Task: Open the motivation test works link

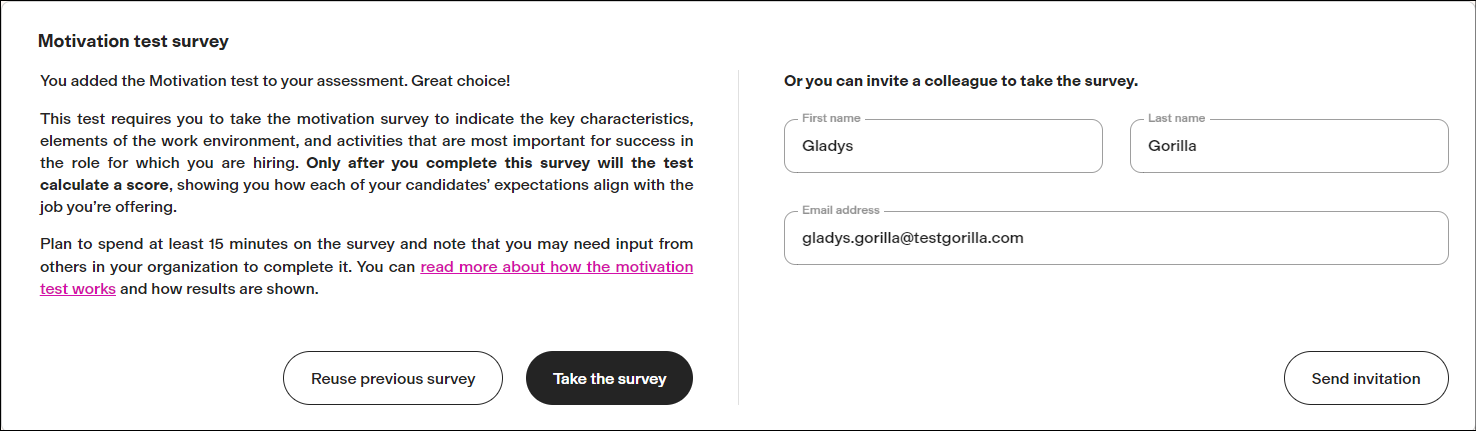Action: 556,268
